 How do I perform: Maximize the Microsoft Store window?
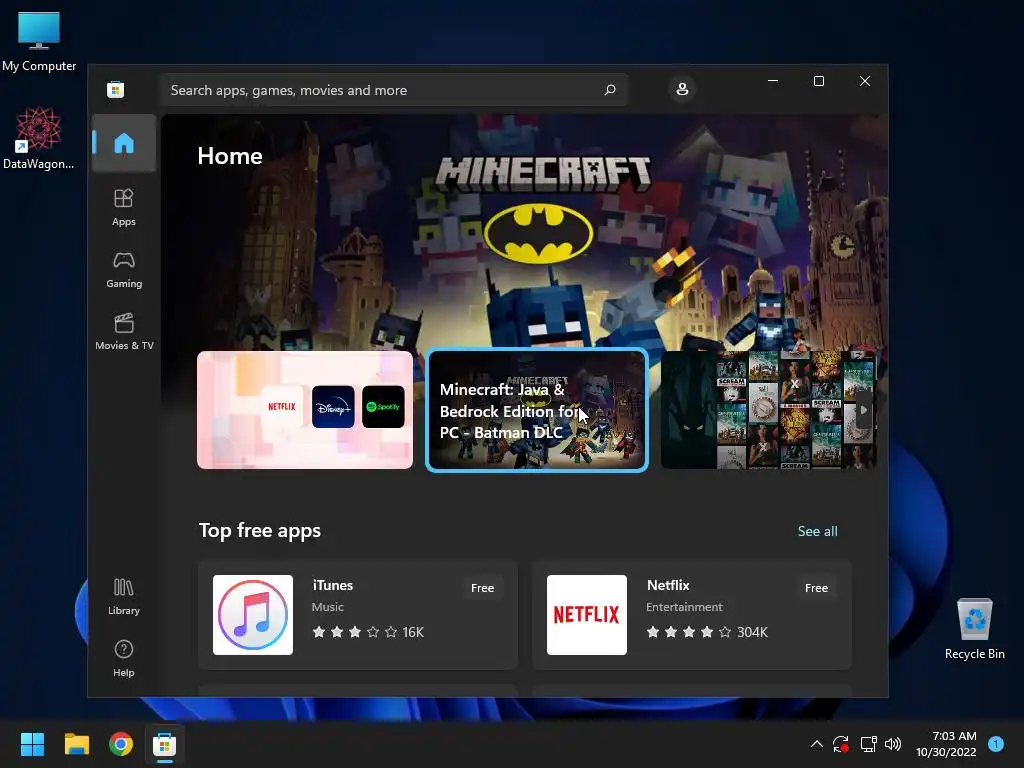(x=819, y=81)
